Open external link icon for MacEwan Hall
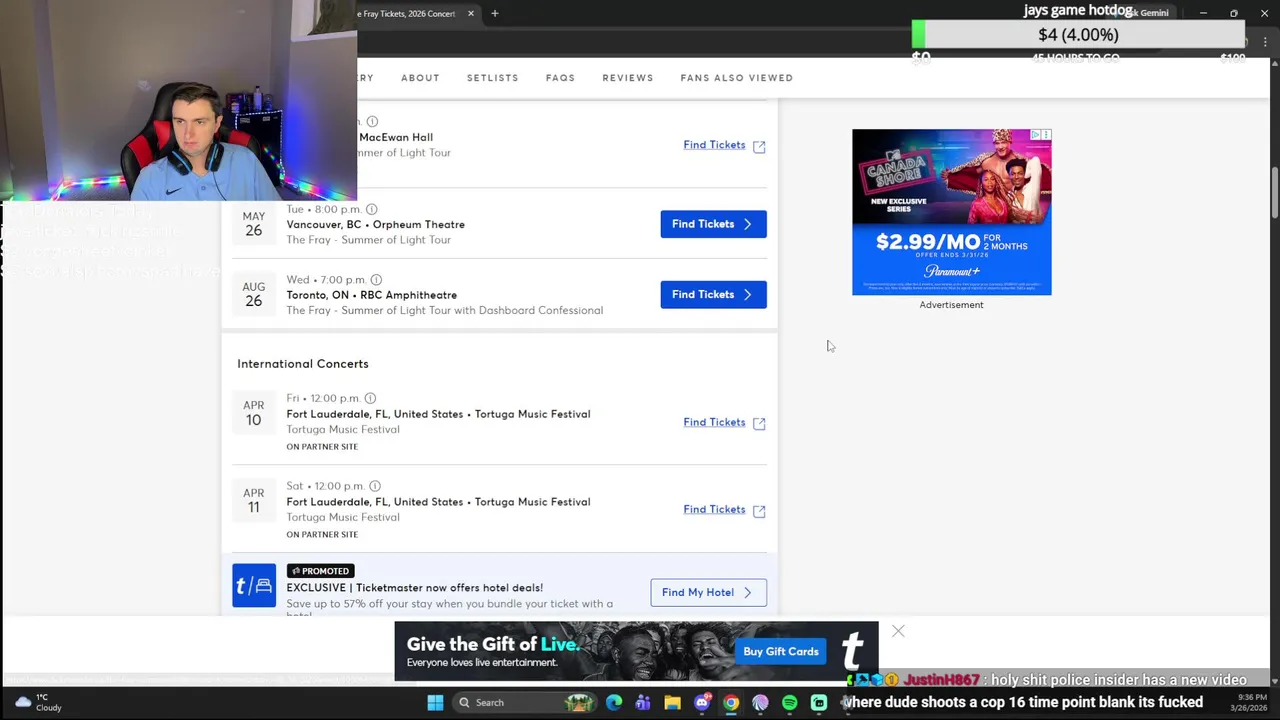 point(759,146)
